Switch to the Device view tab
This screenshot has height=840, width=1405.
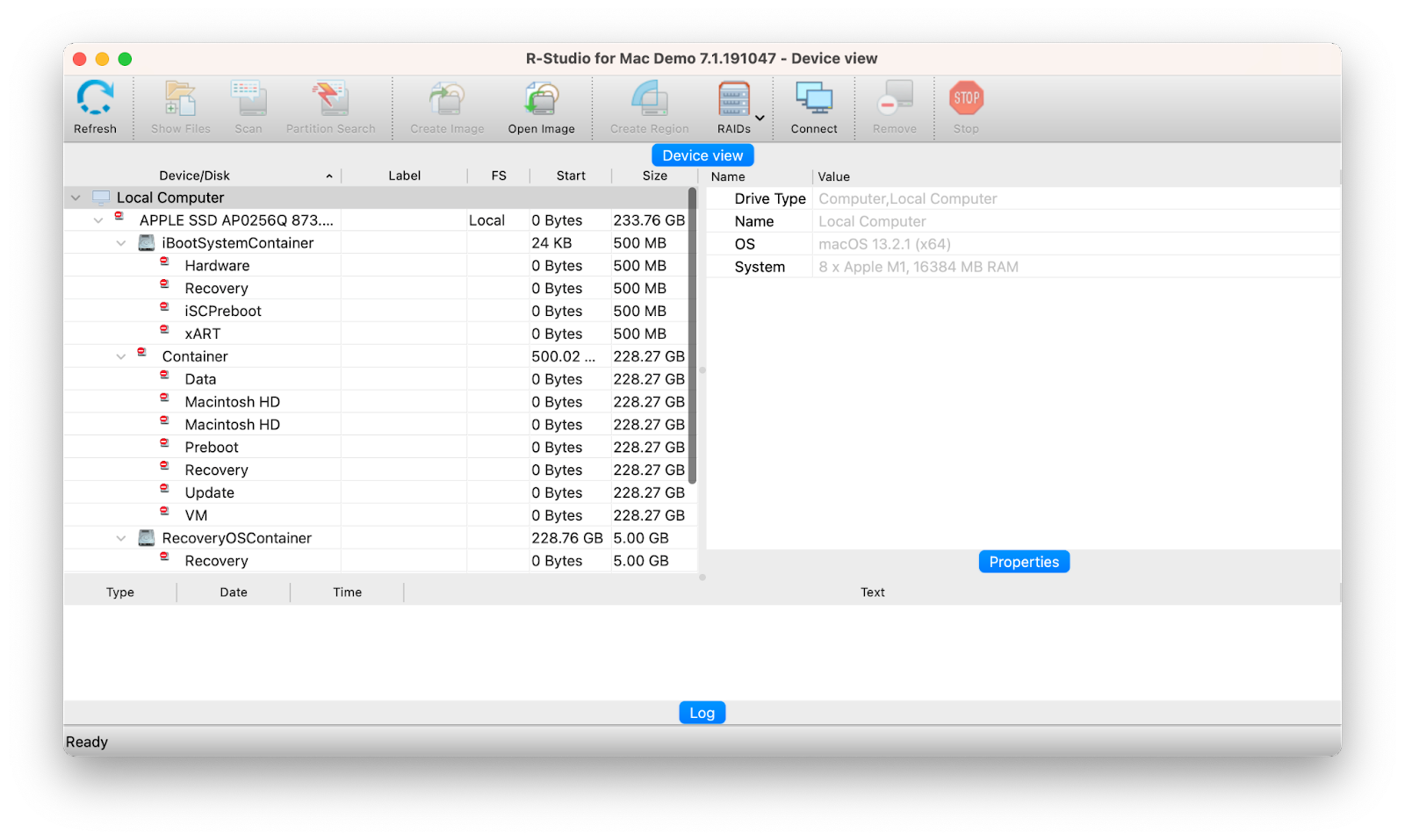pyautogui.click(x=702, y=154)
